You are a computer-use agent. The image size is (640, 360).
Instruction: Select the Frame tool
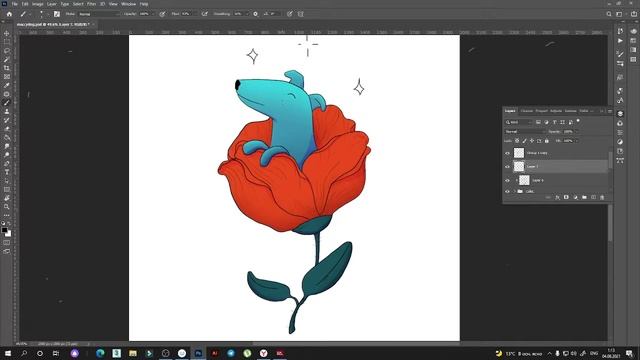(7, 76)
